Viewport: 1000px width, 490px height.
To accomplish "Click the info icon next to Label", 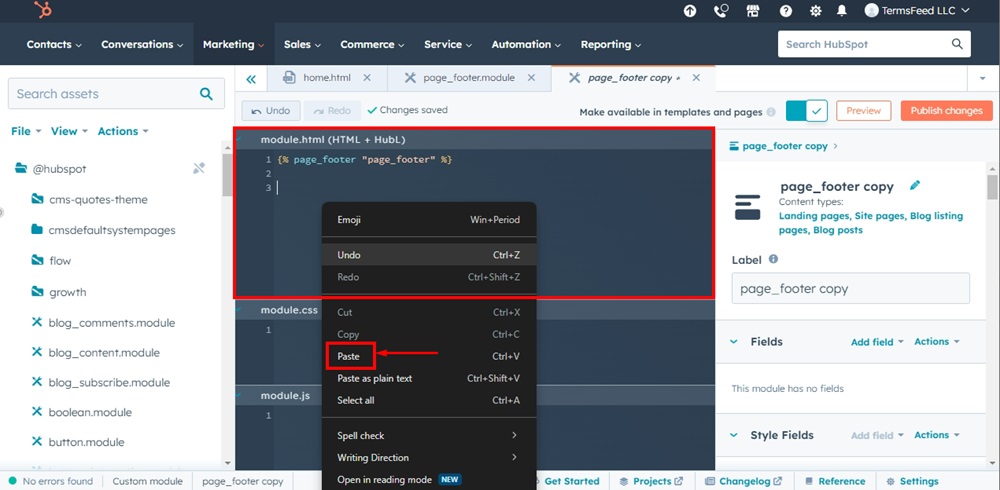I will (774, 259).
